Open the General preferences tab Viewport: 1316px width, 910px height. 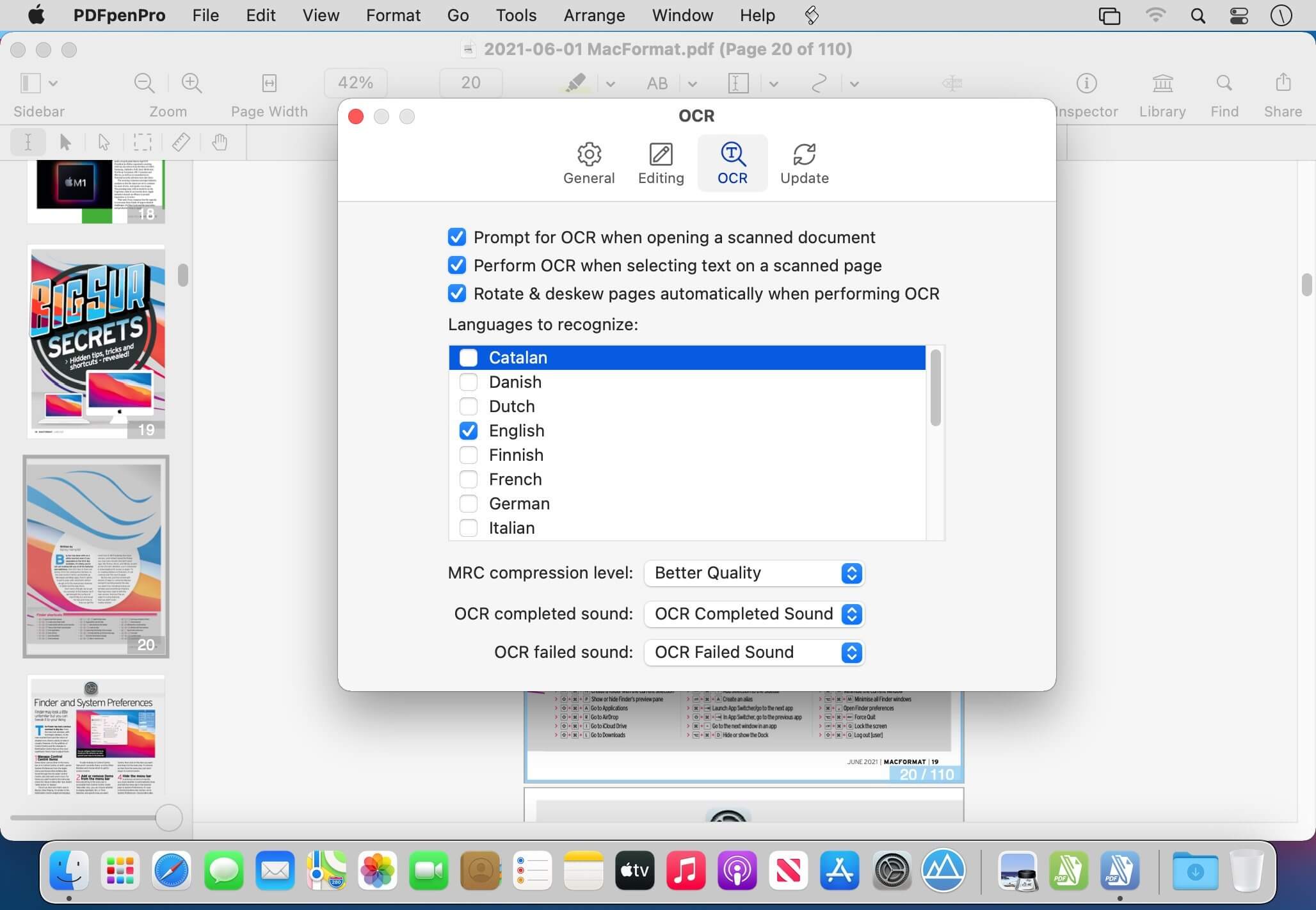[x=589, y=164]
